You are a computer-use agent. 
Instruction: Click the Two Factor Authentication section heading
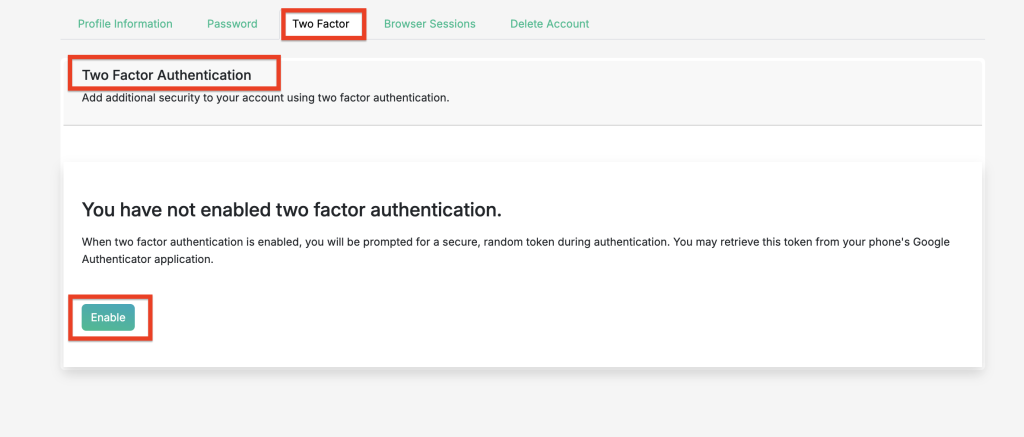(166, 75)
